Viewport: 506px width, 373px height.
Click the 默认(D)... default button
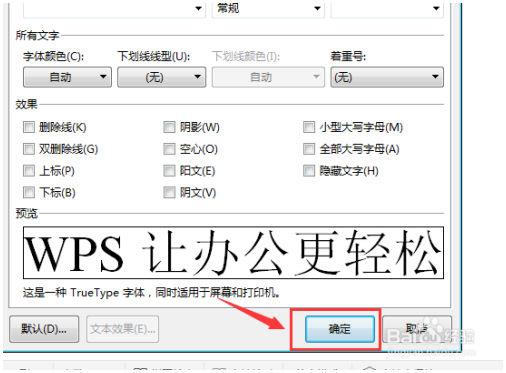click(x=44, y=329)
